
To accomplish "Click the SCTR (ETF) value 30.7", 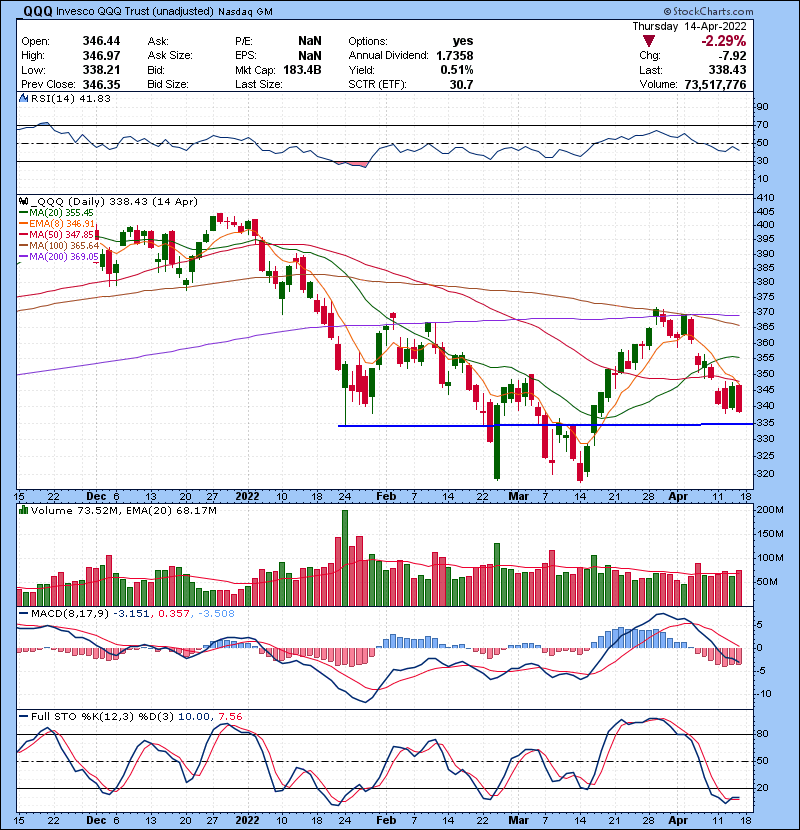I will tap(462, 85).
